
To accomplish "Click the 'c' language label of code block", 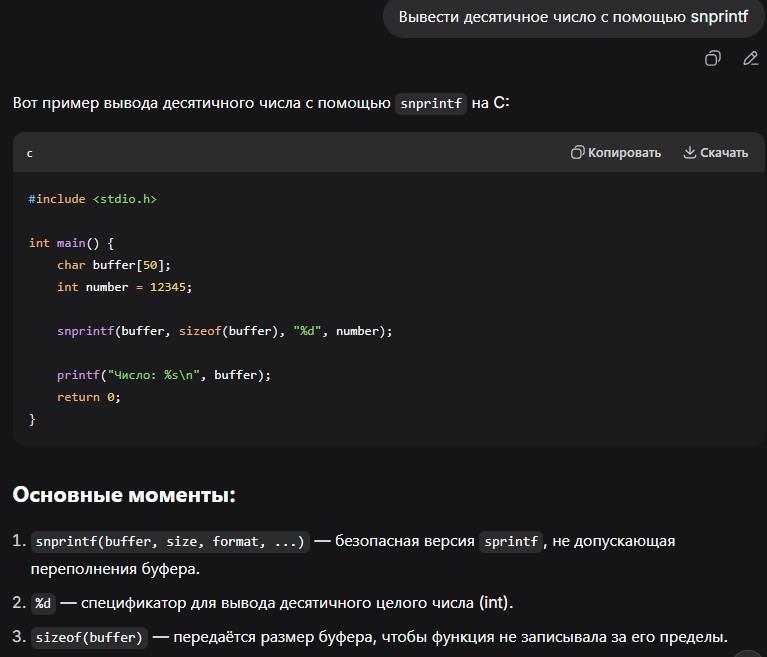I will [x=29, y=154].
